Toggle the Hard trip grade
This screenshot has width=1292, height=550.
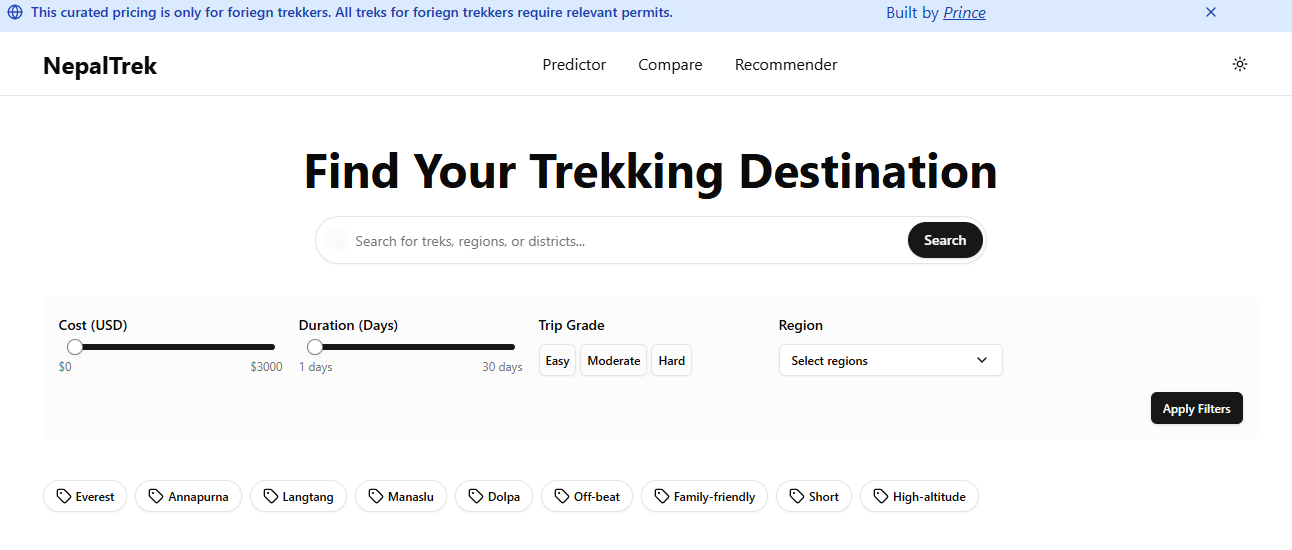tap(671, 361)
